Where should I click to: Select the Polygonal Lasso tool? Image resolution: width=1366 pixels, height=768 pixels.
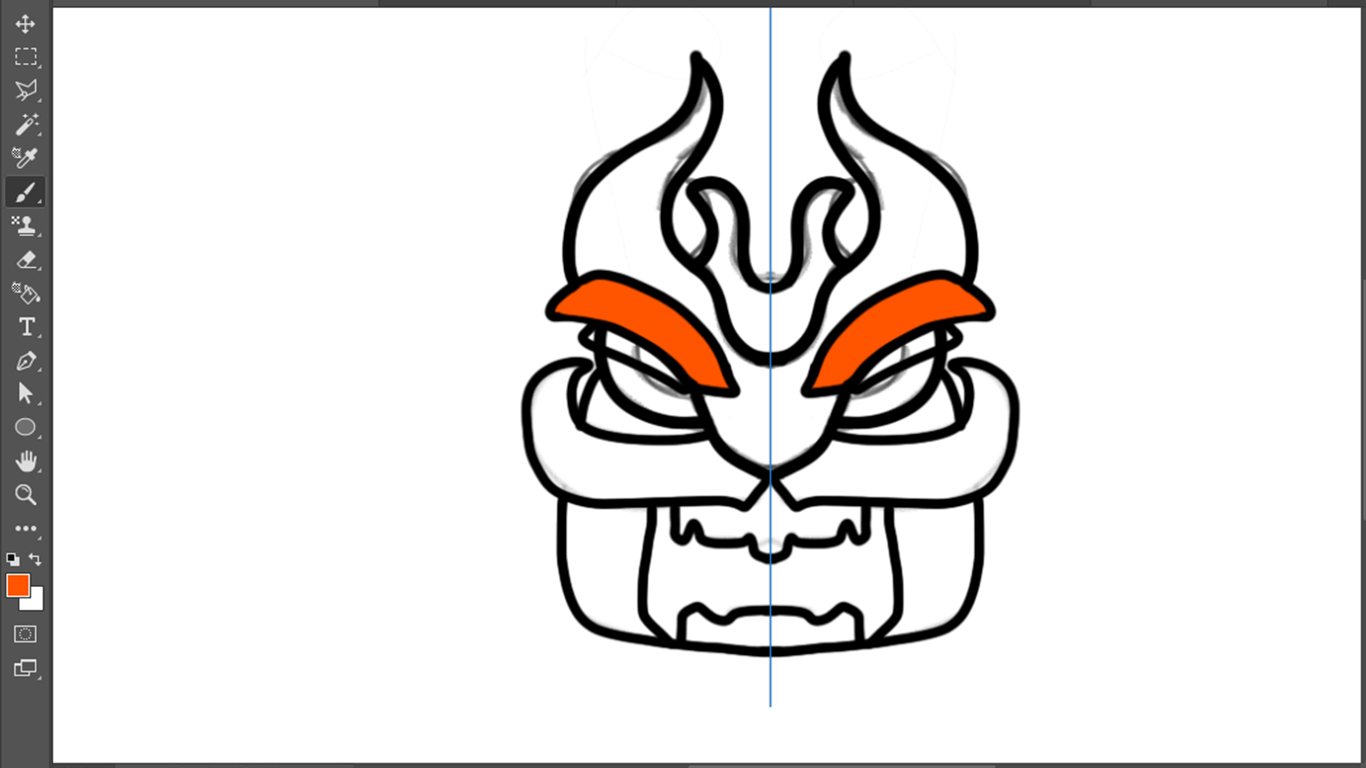[x=25, y=91]
